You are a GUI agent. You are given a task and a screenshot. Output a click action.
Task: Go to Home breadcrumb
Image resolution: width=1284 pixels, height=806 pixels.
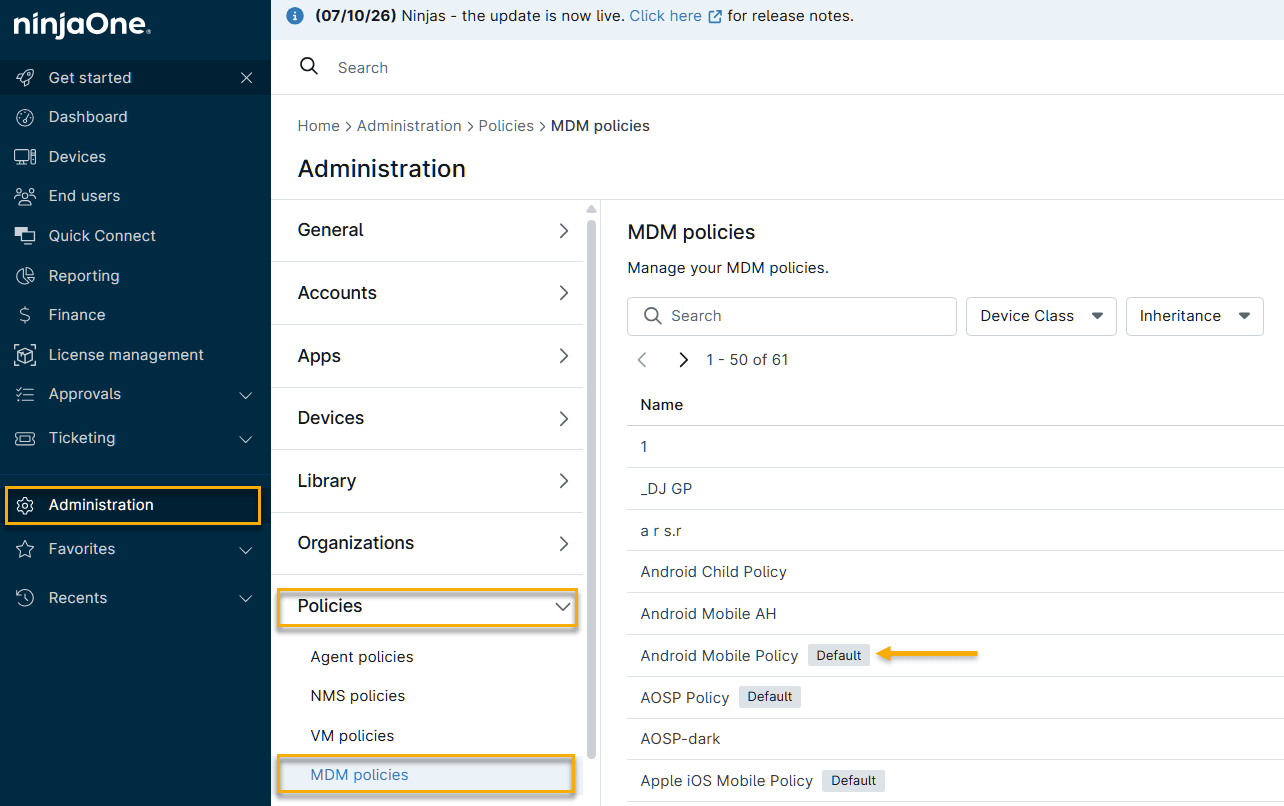click(x=319, y=126)
